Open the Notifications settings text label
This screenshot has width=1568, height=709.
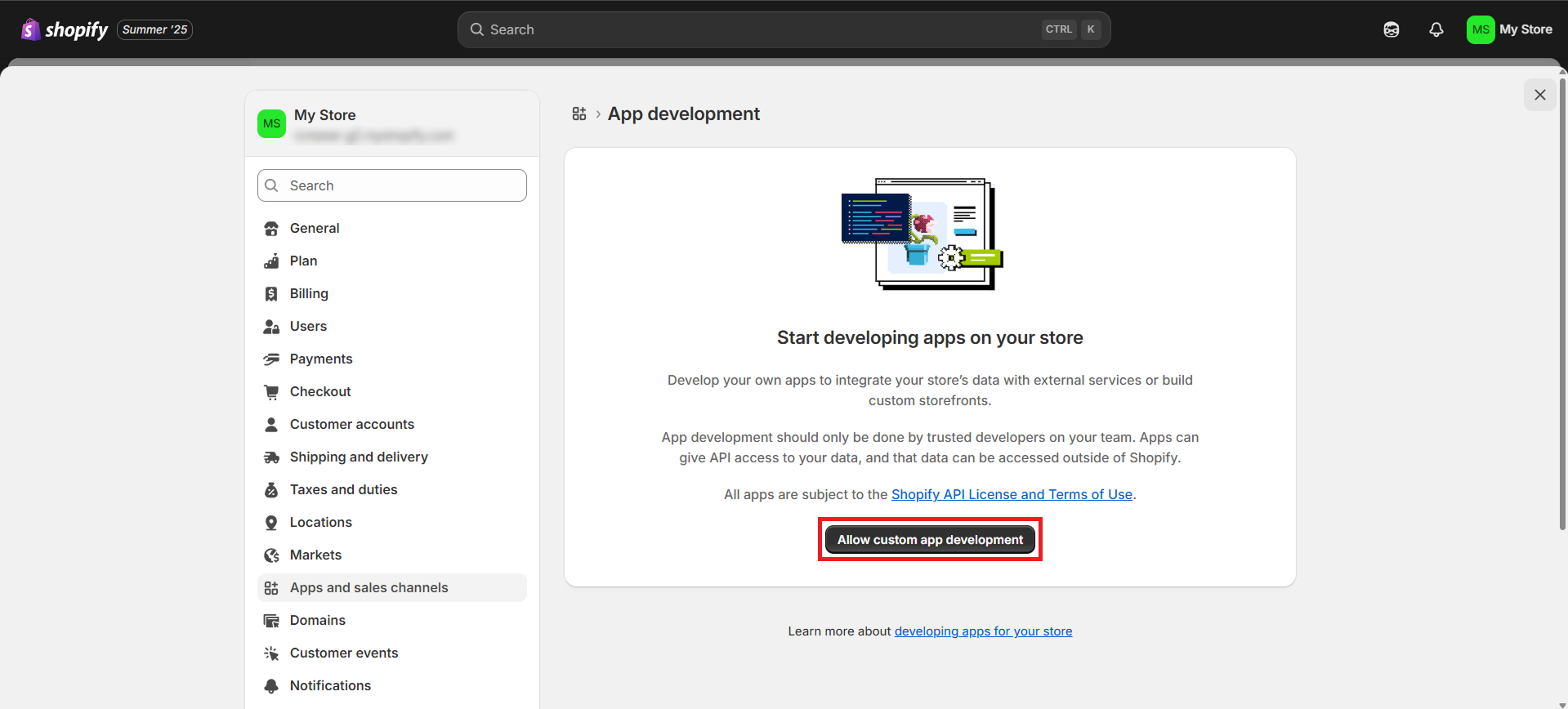click(x=330, y=685)
